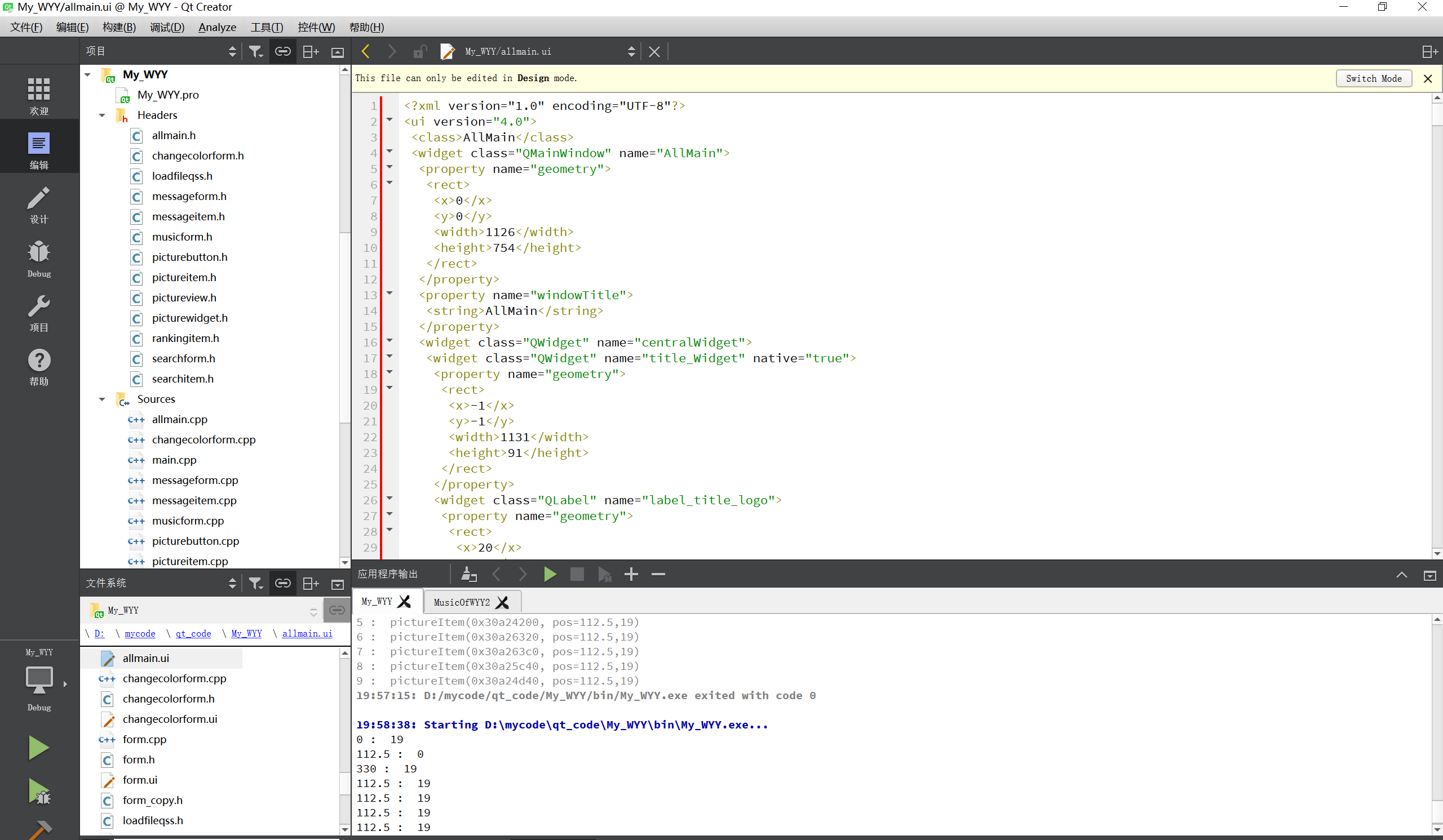This screenshot has height=840, width=1443.
Task: Fold the centralWidget block at line 16
Action: [x=390, y=341]
